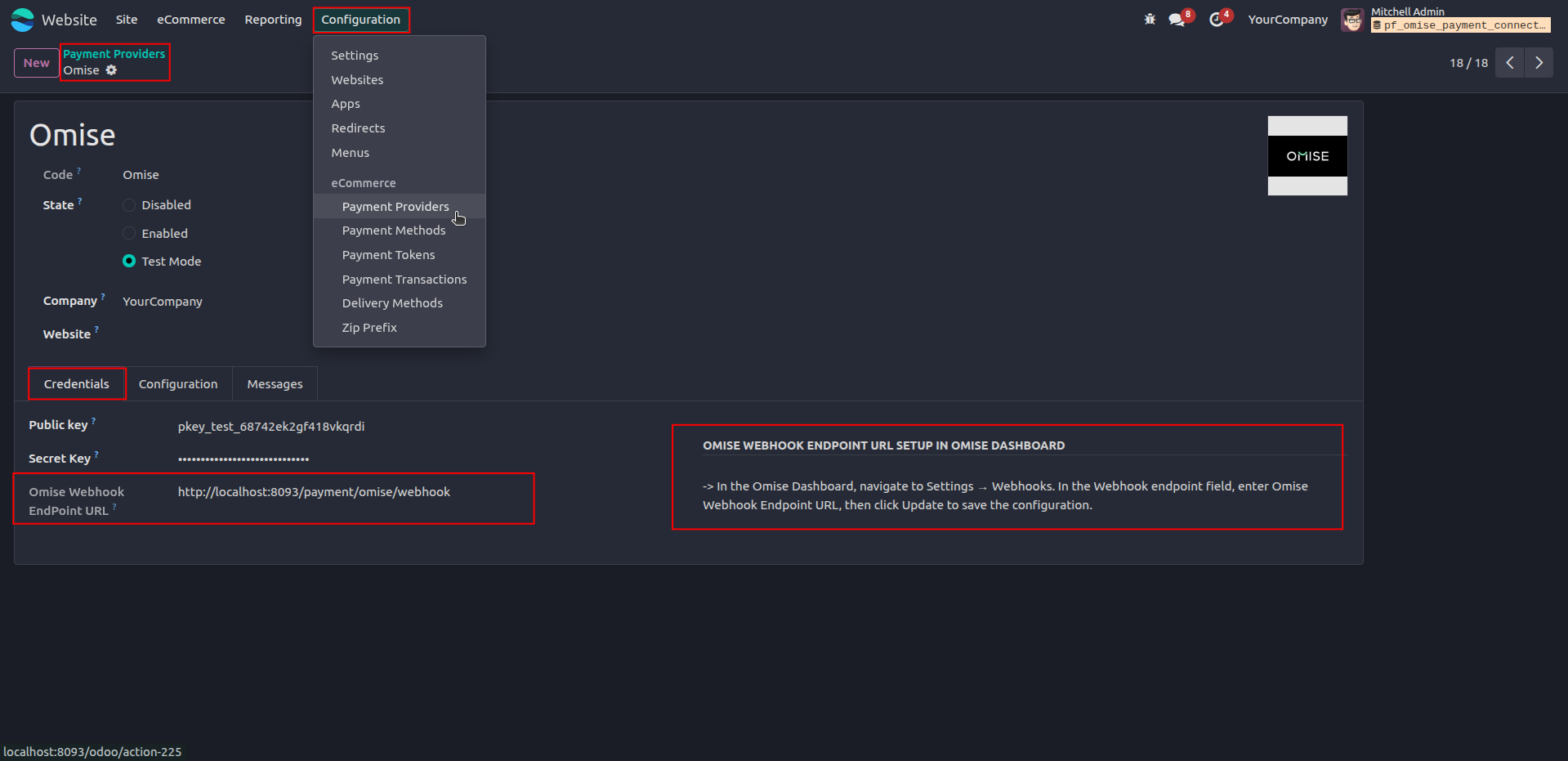The width and height of the screenshot is (1568, 761).
Task: Click the Website app name
Action: coord(69,20)
